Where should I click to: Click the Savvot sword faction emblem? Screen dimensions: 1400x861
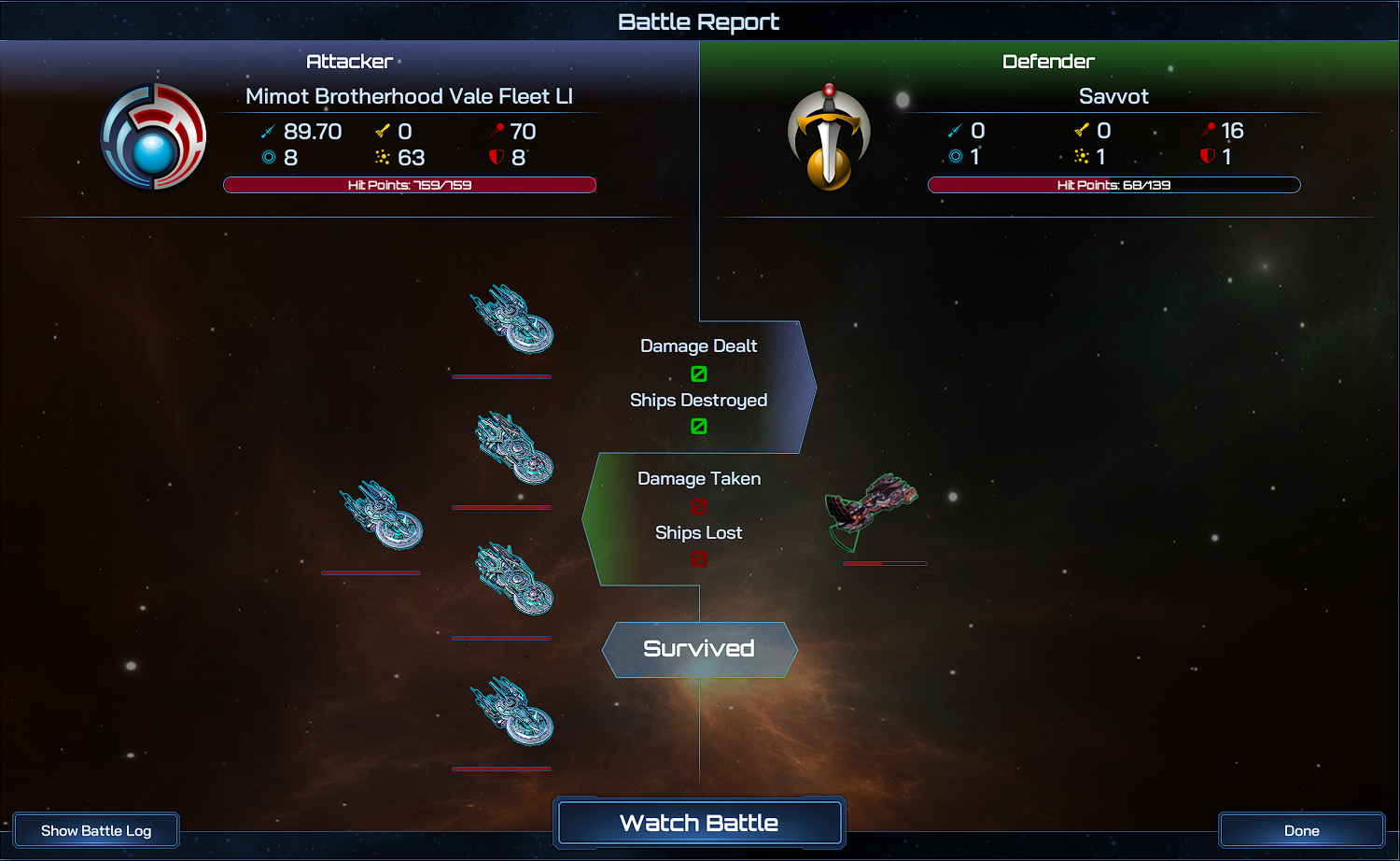tap(829, 137)
